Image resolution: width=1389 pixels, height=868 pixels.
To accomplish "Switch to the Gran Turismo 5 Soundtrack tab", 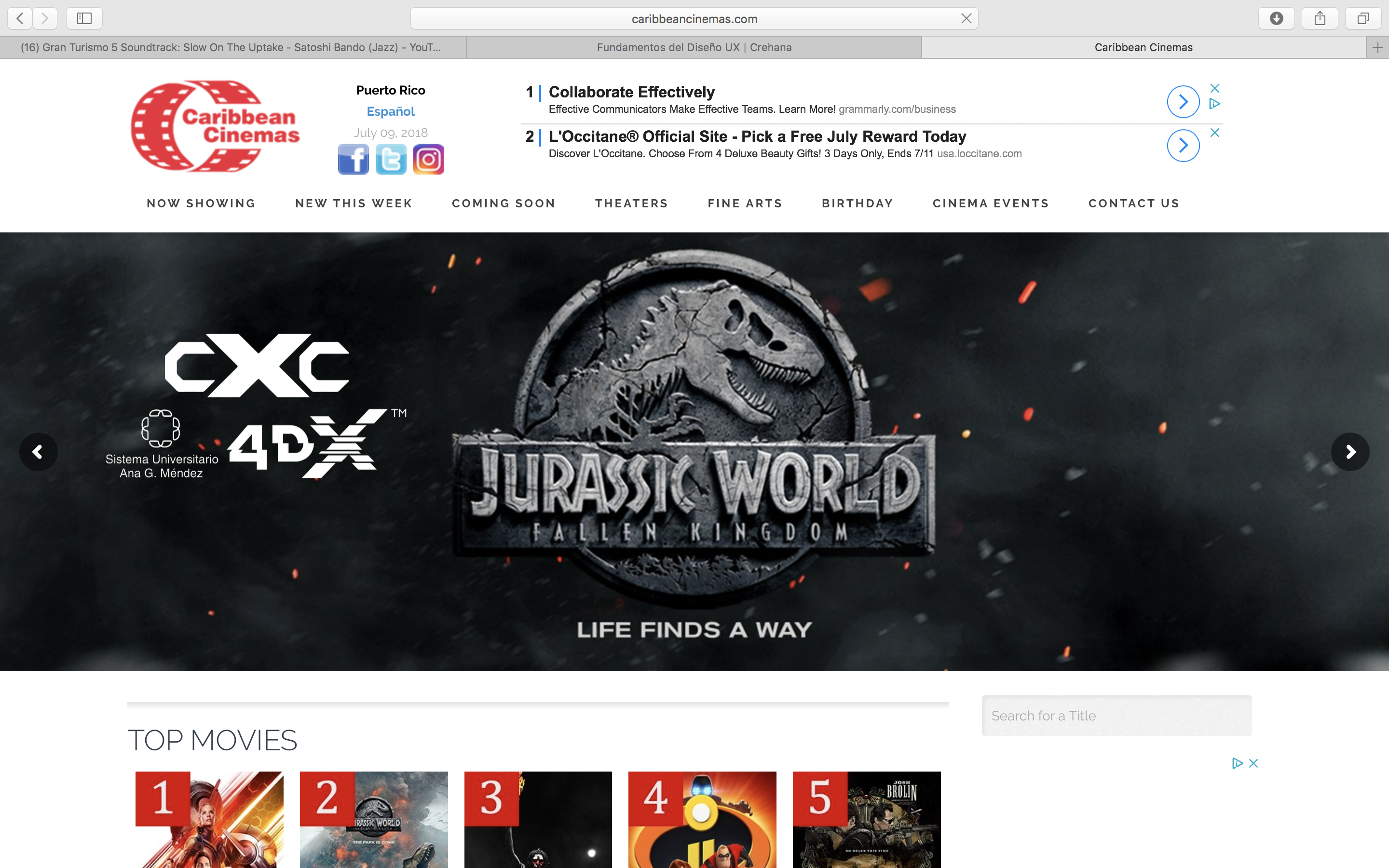I will (232, 48).
